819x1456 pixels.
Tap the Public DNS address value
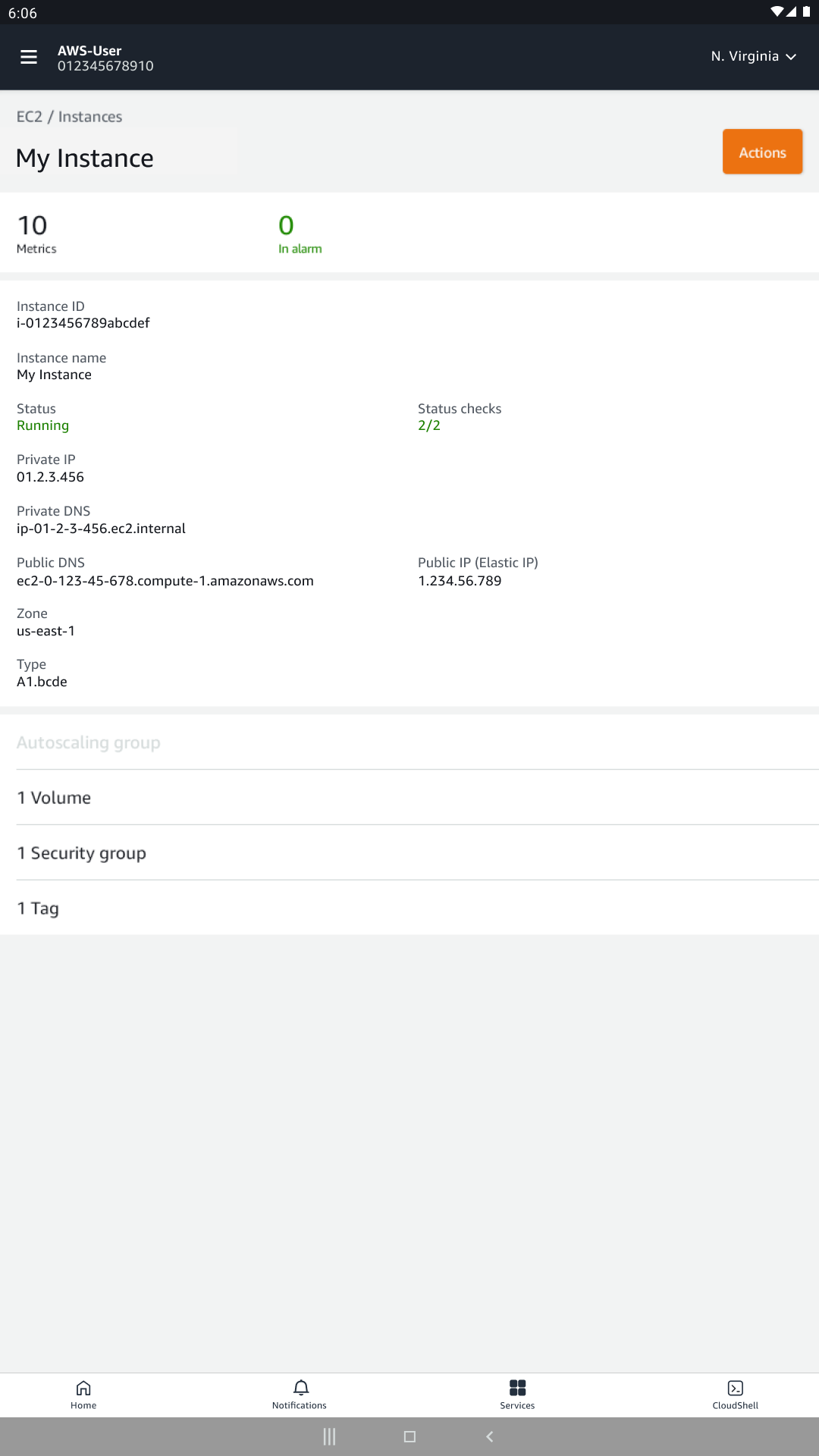[x=165, y=580]
